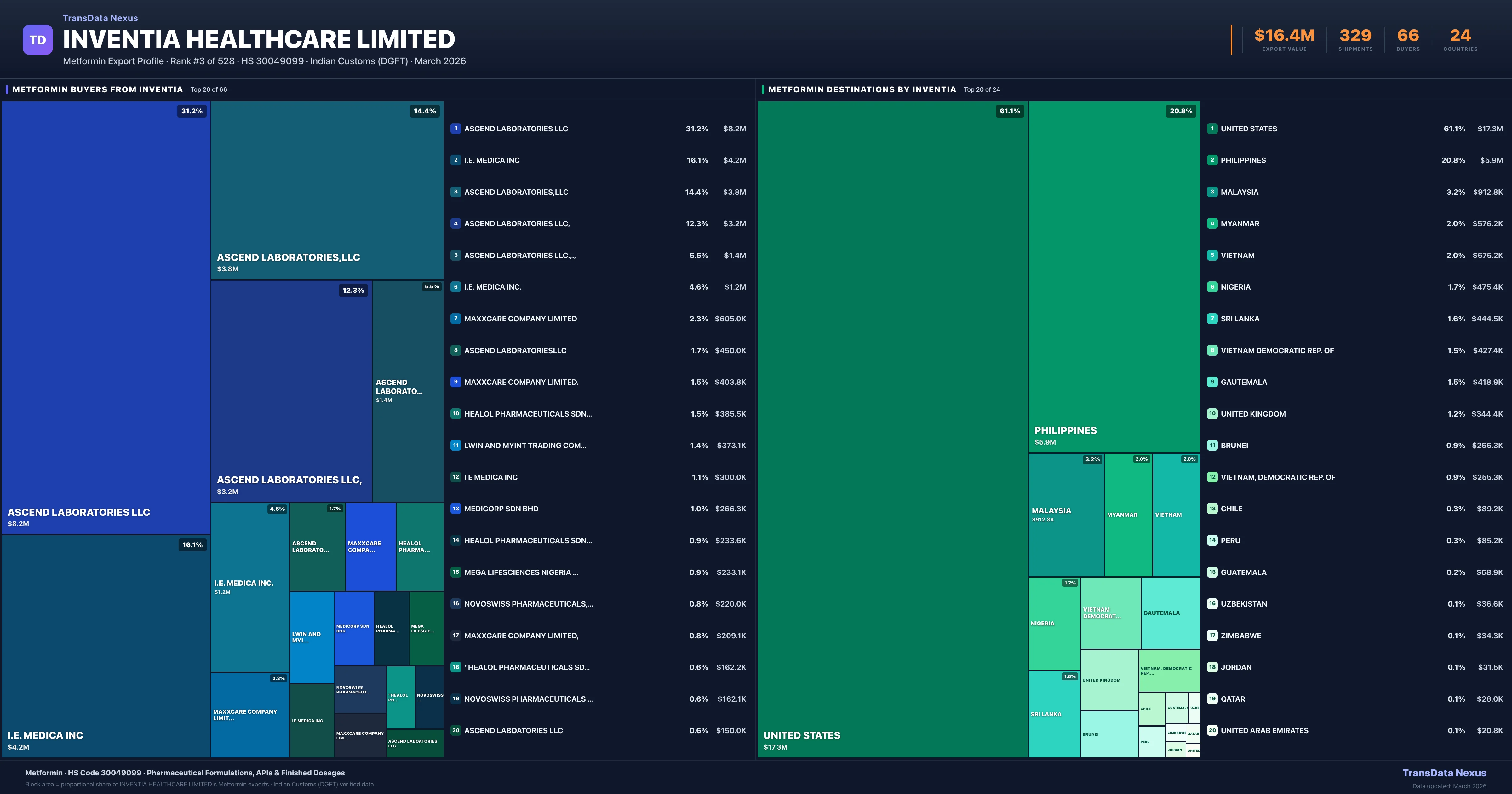Click the large UNITED STATES treemap block
This screenshot has height=794, width=1512.
[x=892, y=429]
